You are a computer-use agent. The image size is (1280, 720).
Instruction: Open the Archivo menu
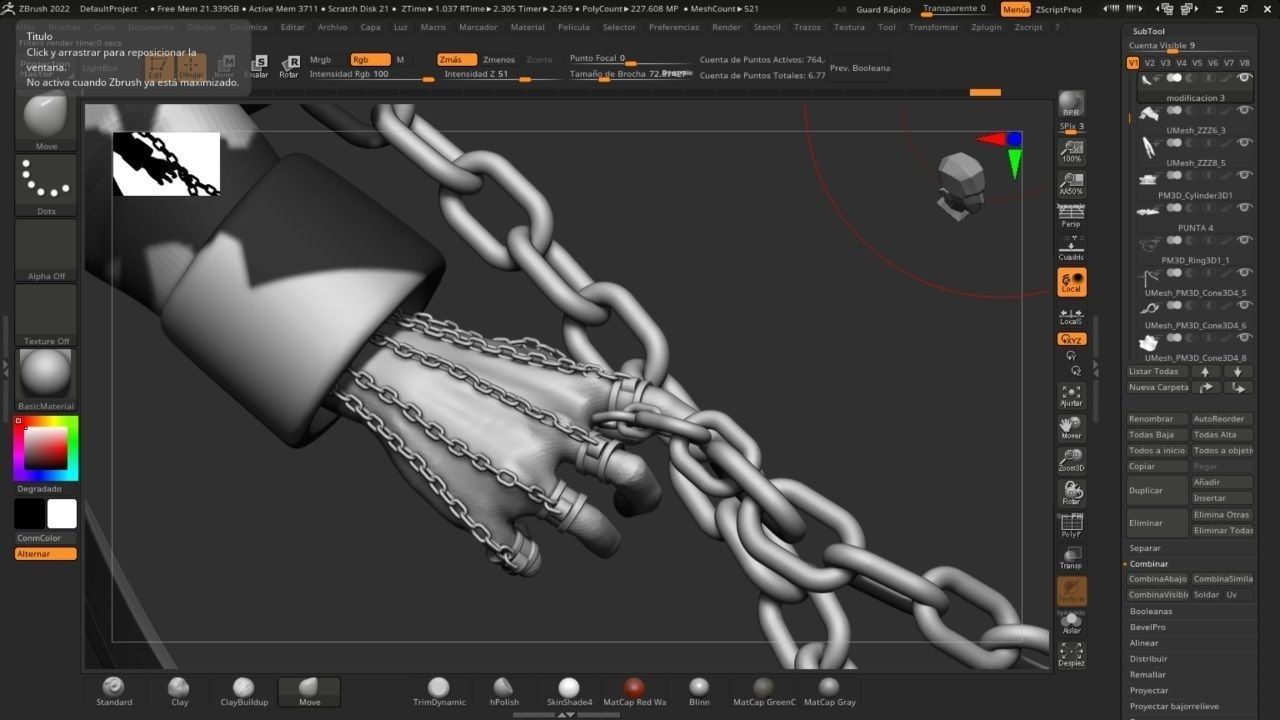332,27
